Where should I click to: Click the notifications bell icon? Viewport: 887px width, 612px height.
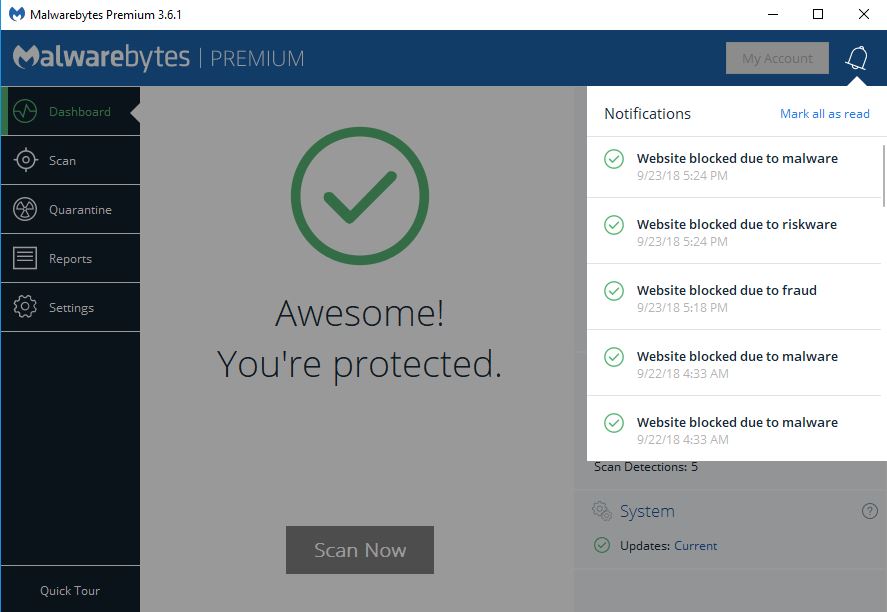click(x=857, y=58)
